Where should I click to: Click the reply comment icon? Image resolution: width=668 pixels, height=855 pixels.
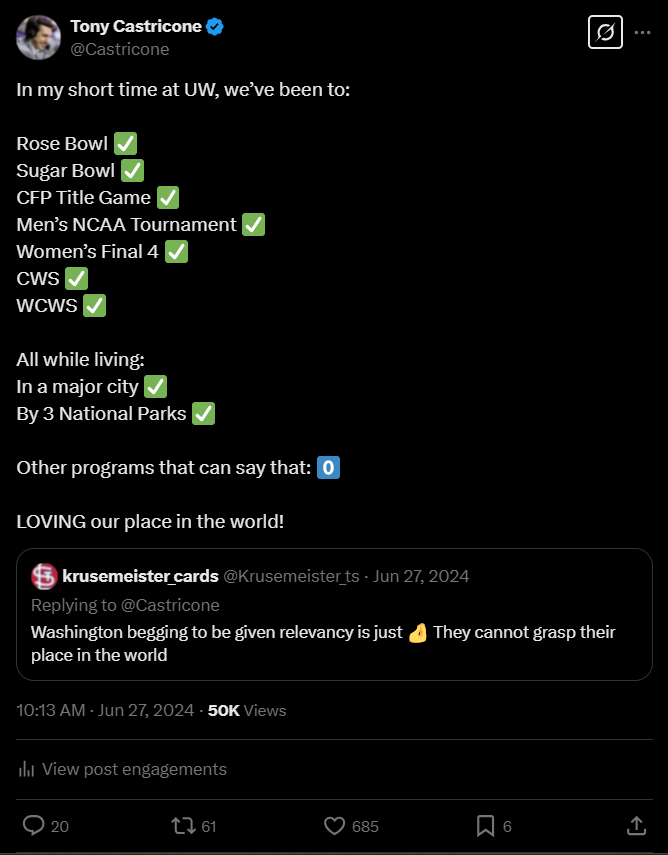(x=34, y=826)
